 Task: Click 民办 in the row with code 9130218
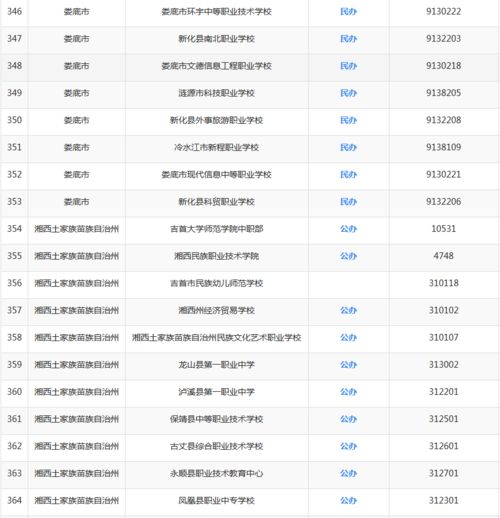348,66
